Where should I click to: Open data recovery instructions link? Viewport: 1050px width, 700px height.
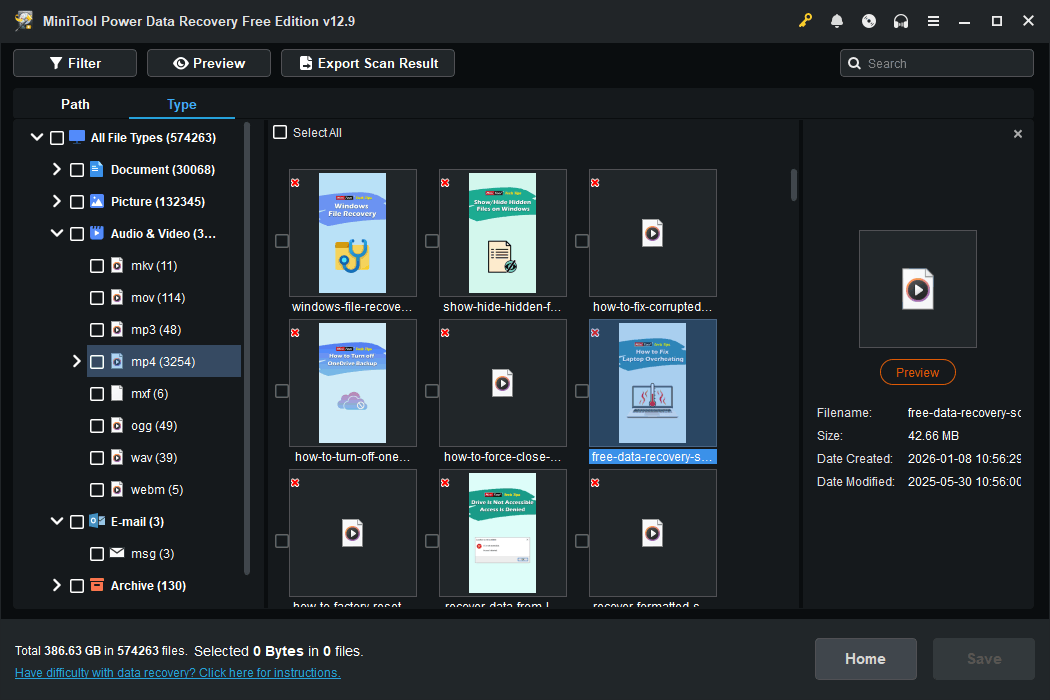click(x=177, y=673)
